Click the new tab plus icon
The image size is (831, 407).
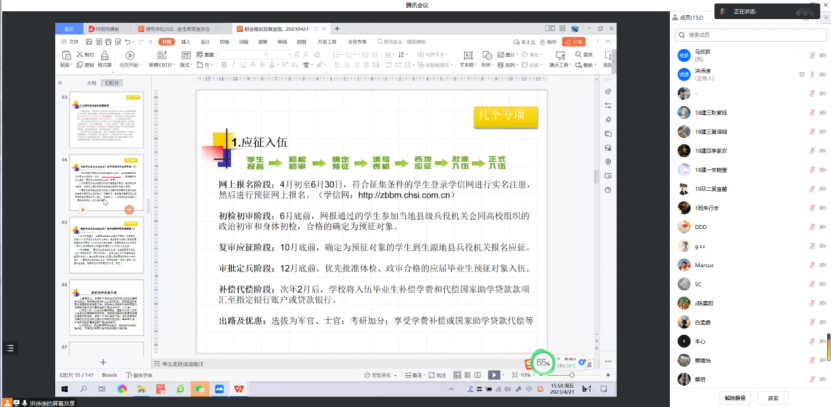point(337,29)
